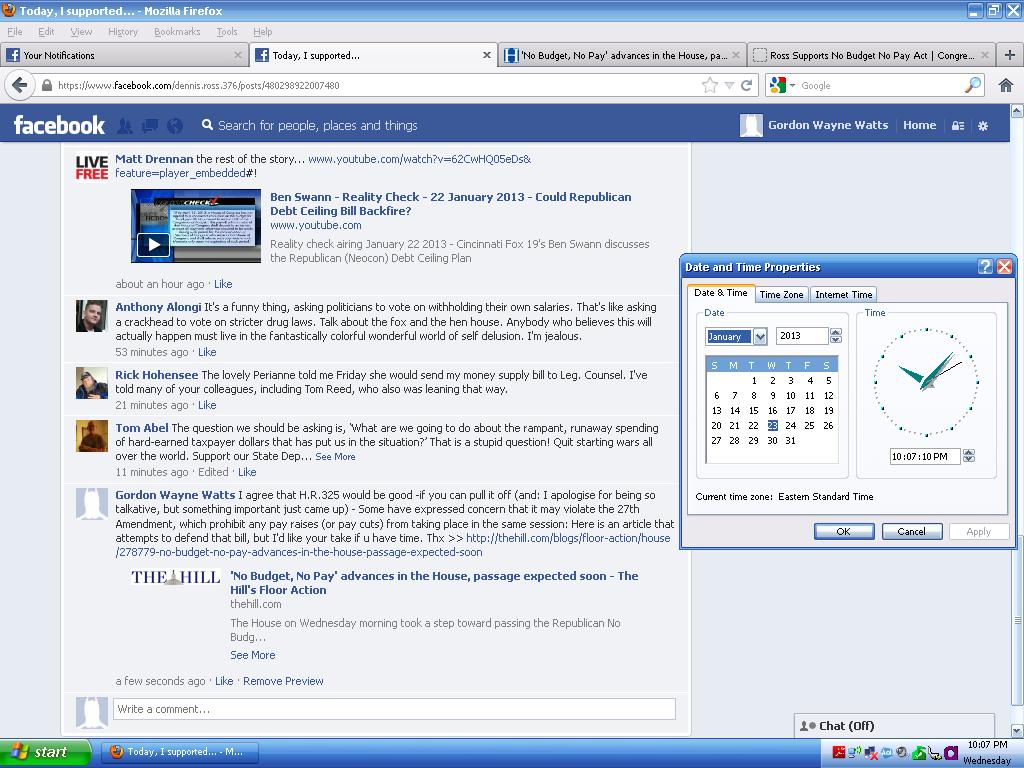Close the 'Your Notifications' tab
This screenshot has width=1024, height=768.
pyautogui.click(x=238, y=56)
